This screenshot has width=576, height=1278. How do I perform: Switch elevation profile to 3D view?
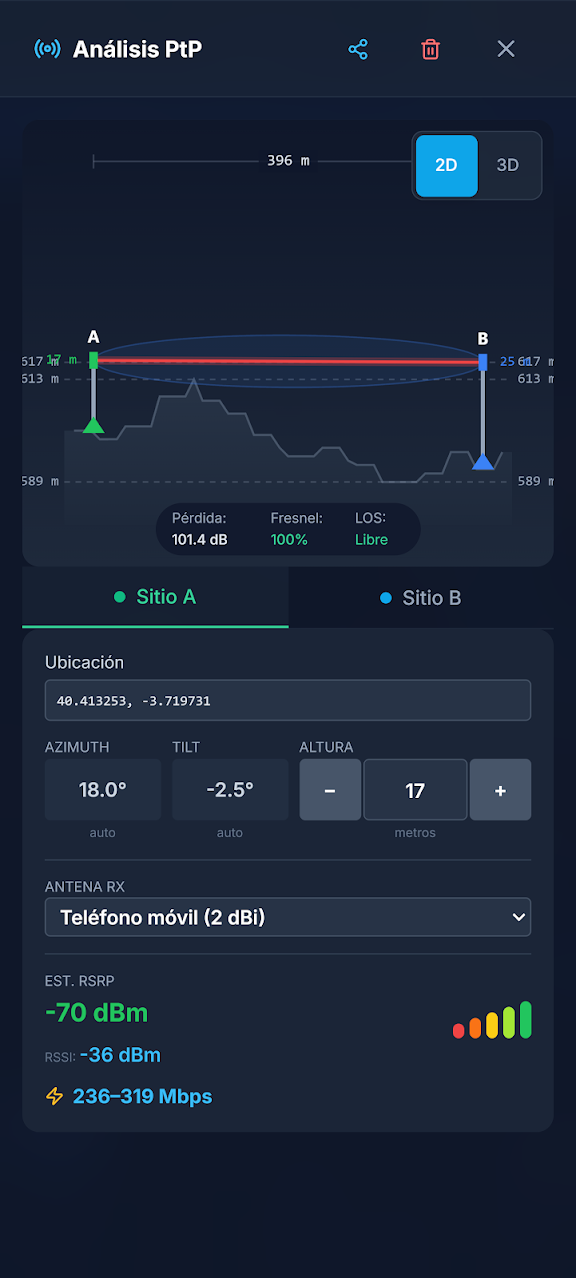tap(508, 165)
